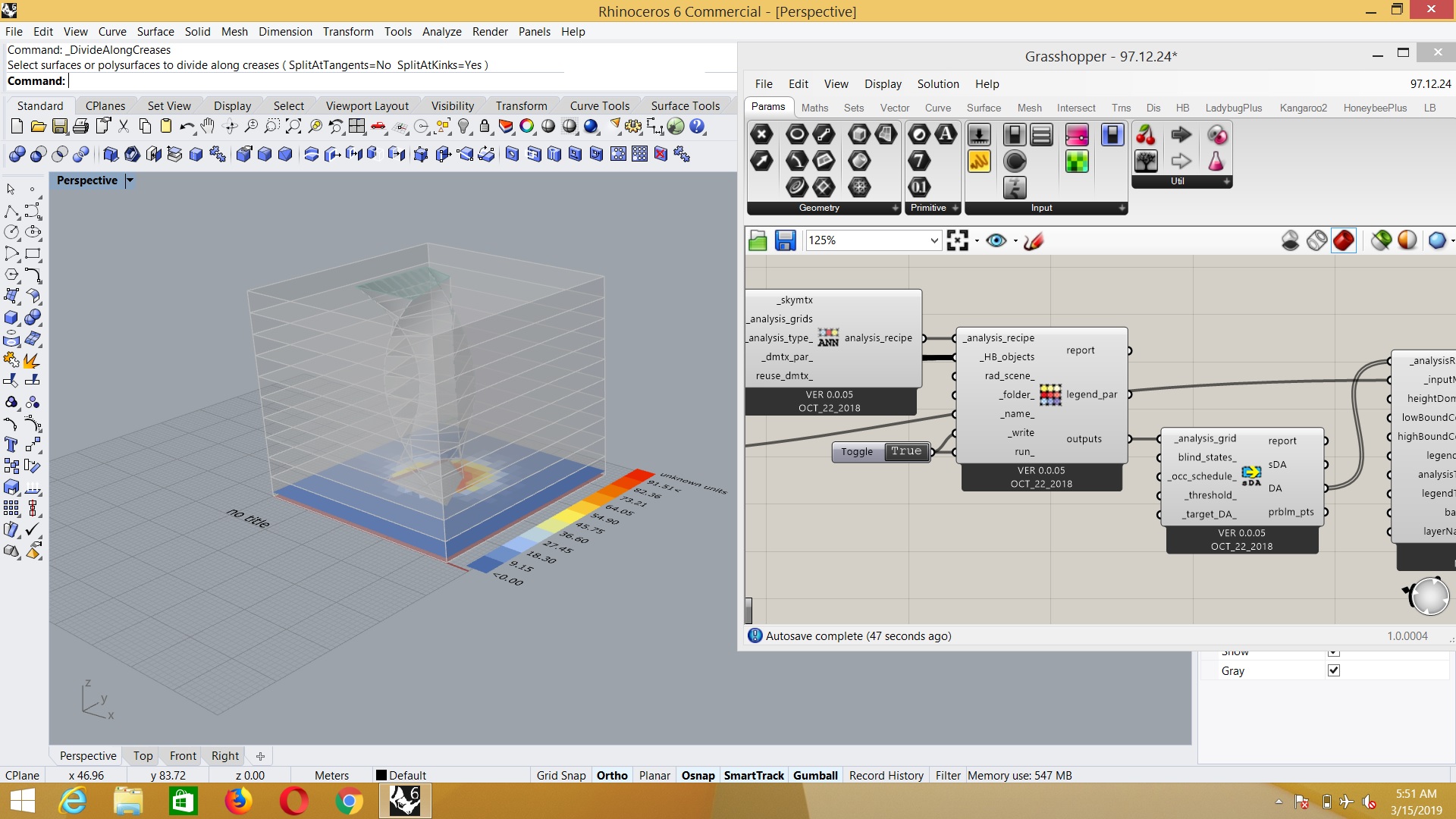Click the cherry Util component icon
The width and height of the screenshot is (1456, 819).
[1146, 135]
